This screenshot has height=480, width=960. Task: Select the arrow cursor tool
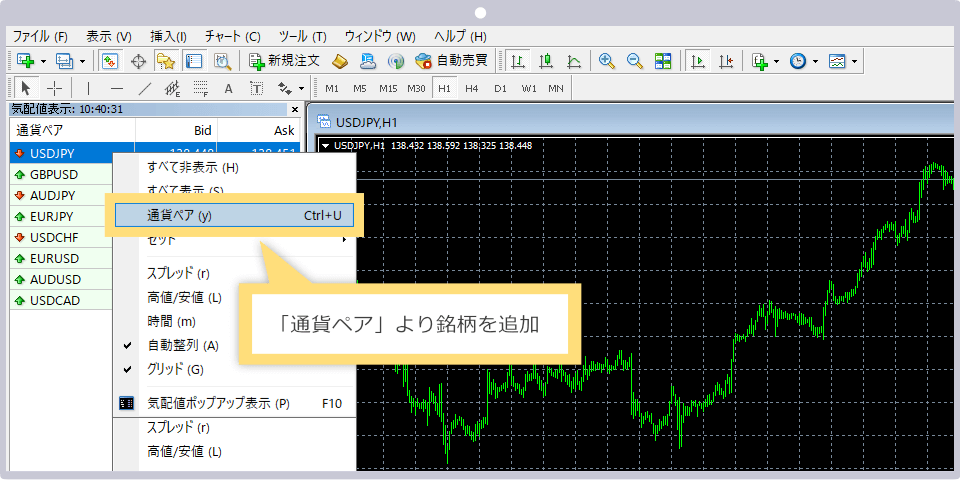click(26, 88)
